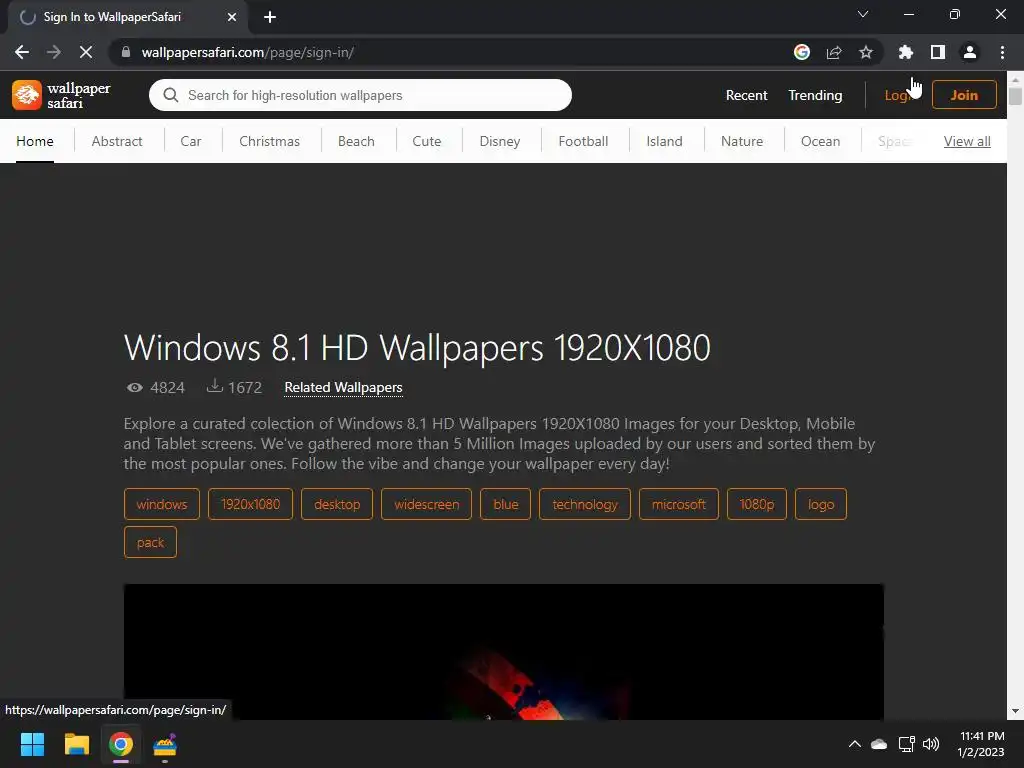The image size is (1024, 768).
Task: Click the WallpaperSafari logo
Action: pos(61,95)
